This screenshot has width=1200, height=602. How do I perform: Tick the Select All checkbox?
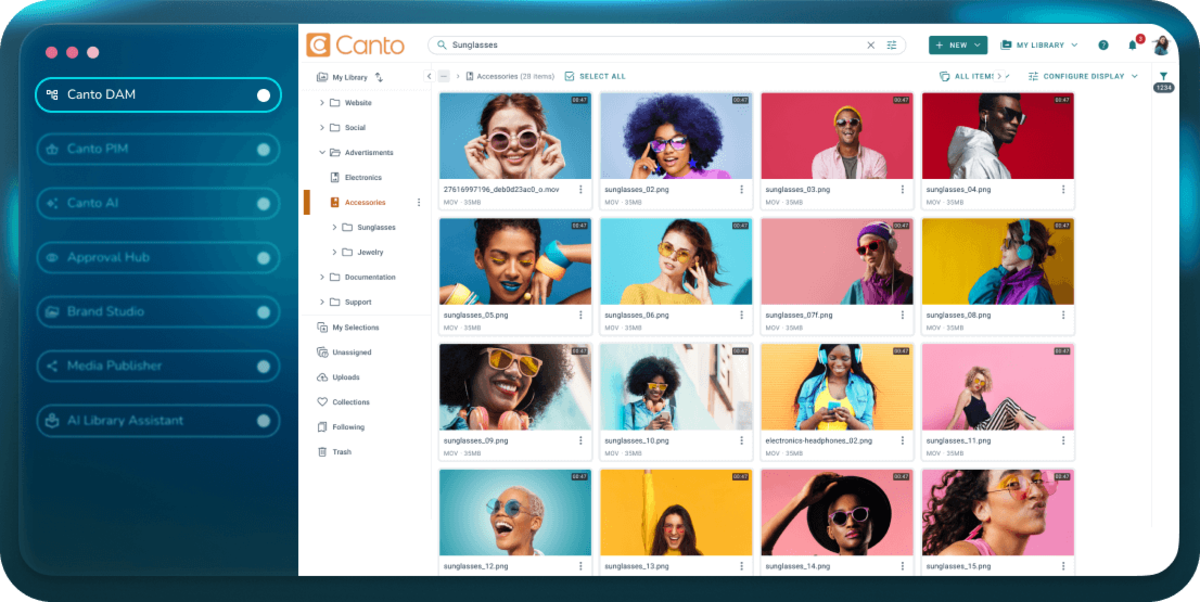(x=569, y=76)
